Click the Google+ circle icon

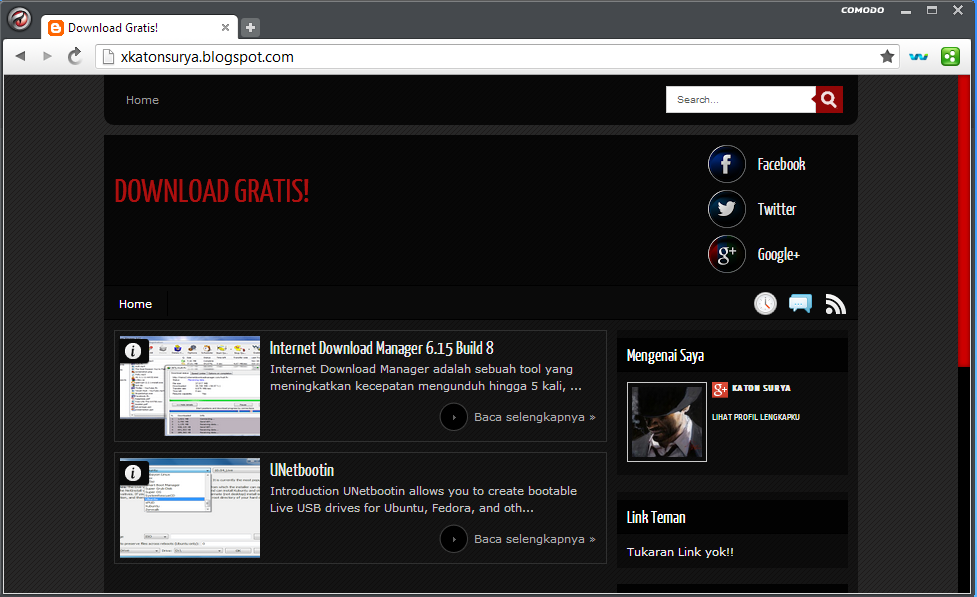click(x=727, y=254)
